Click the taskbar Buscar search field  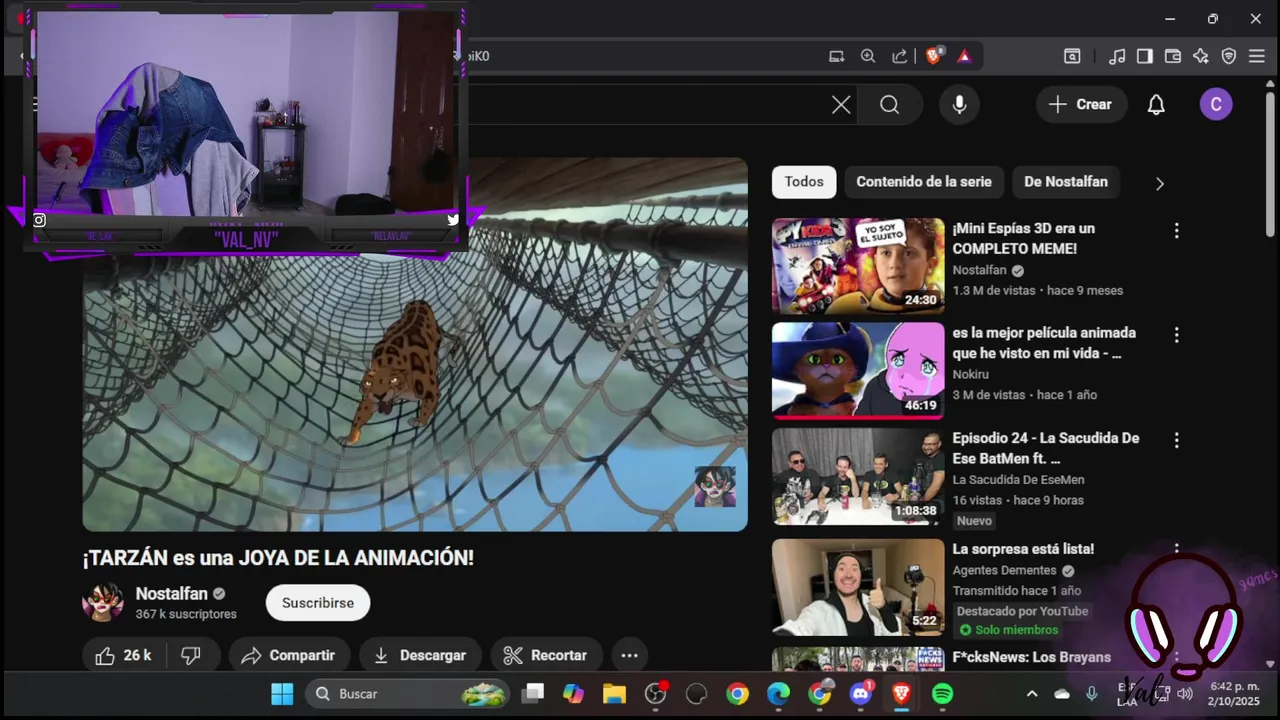pos(408,694)
